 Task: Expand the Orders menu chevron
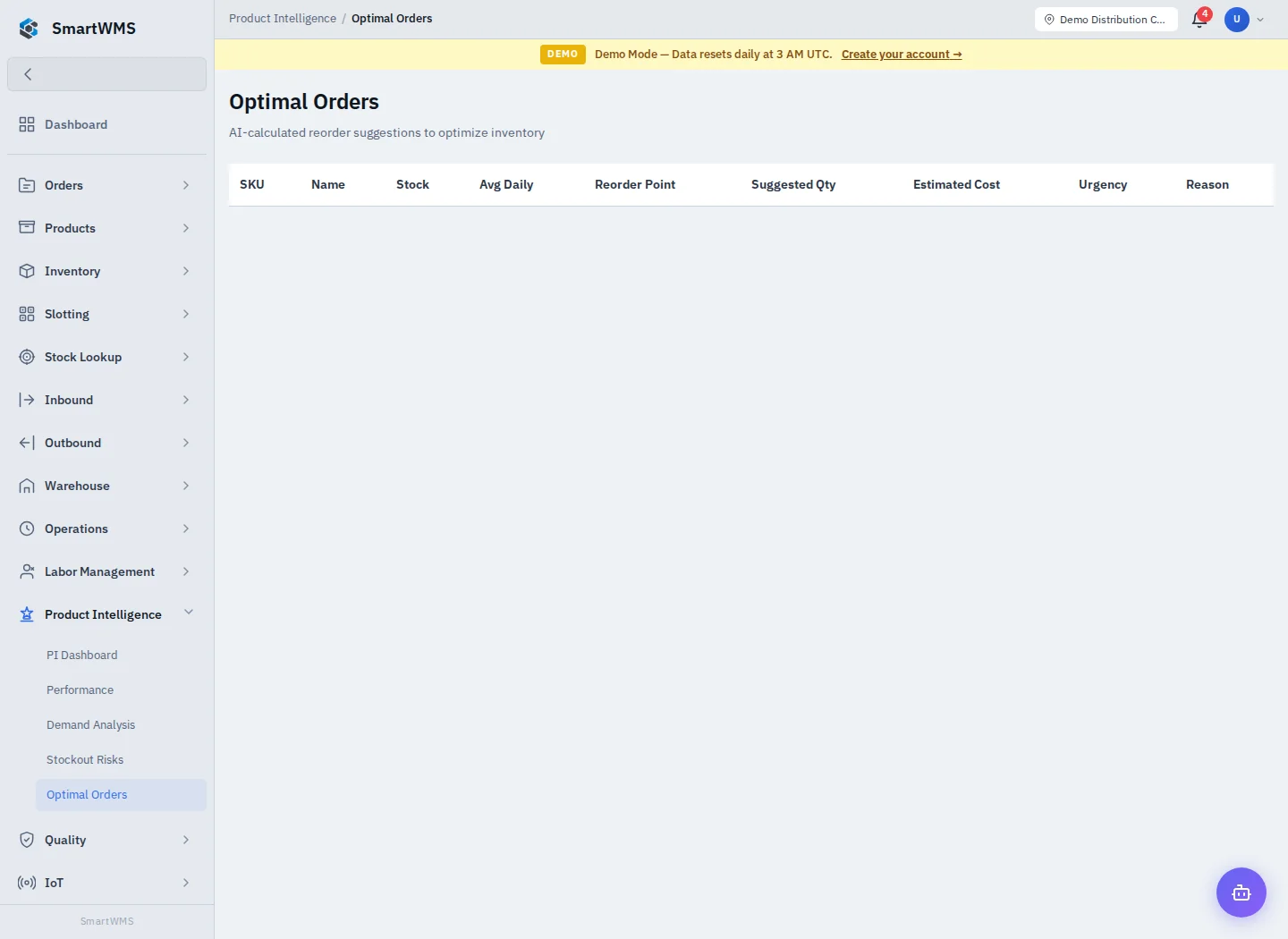click(x=186, y=185)
